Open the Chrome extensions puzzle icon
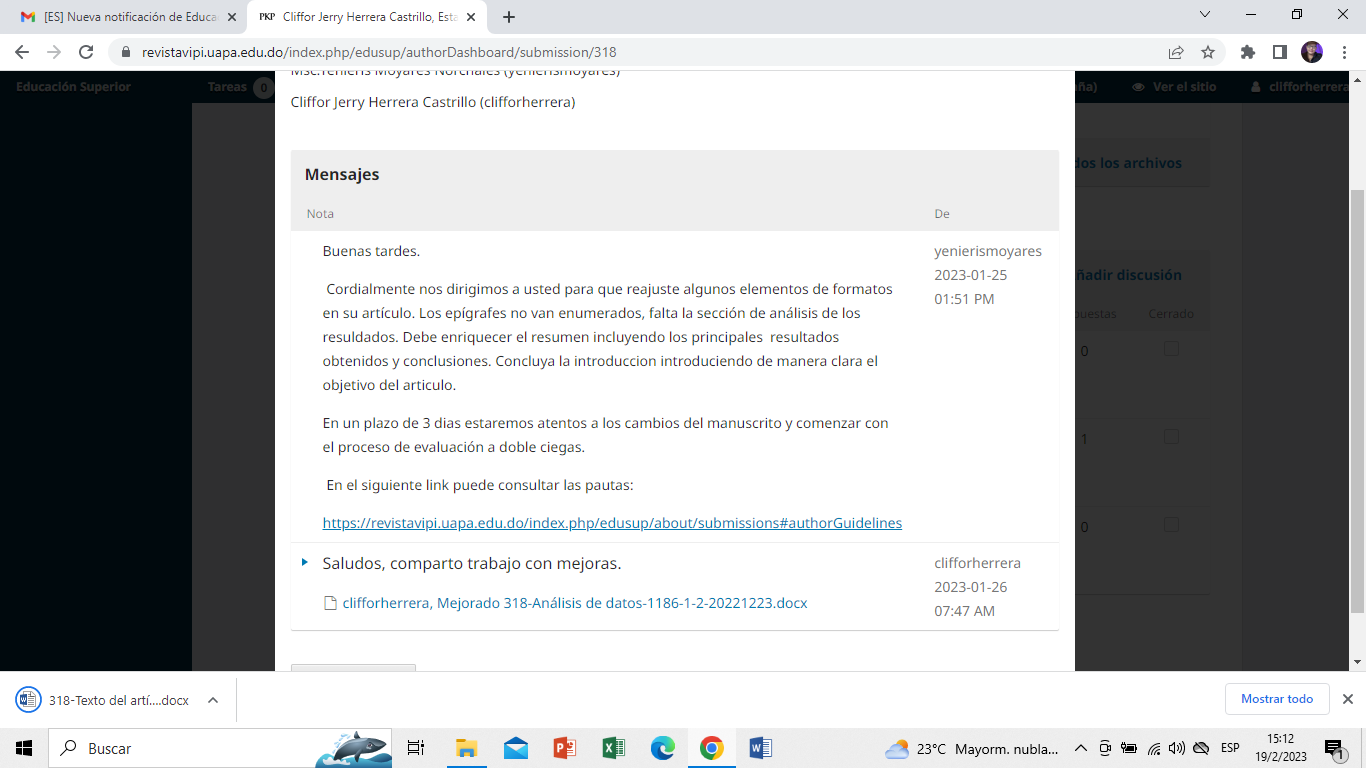 click(1247, 52)
